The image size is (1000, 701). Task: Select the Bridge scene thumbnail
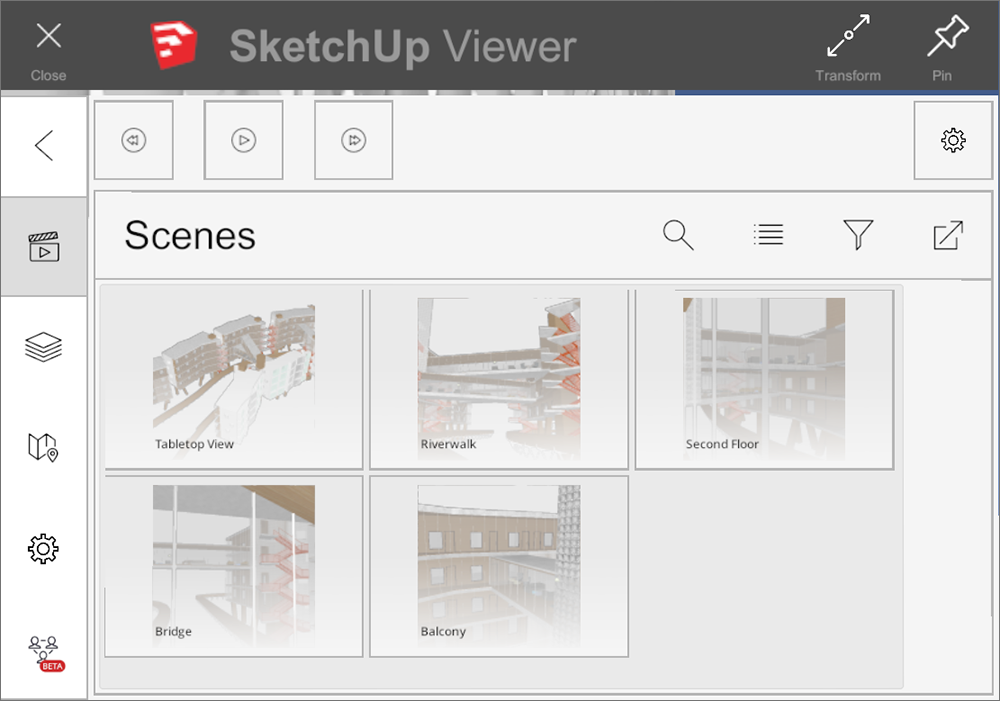coord(233,566)
